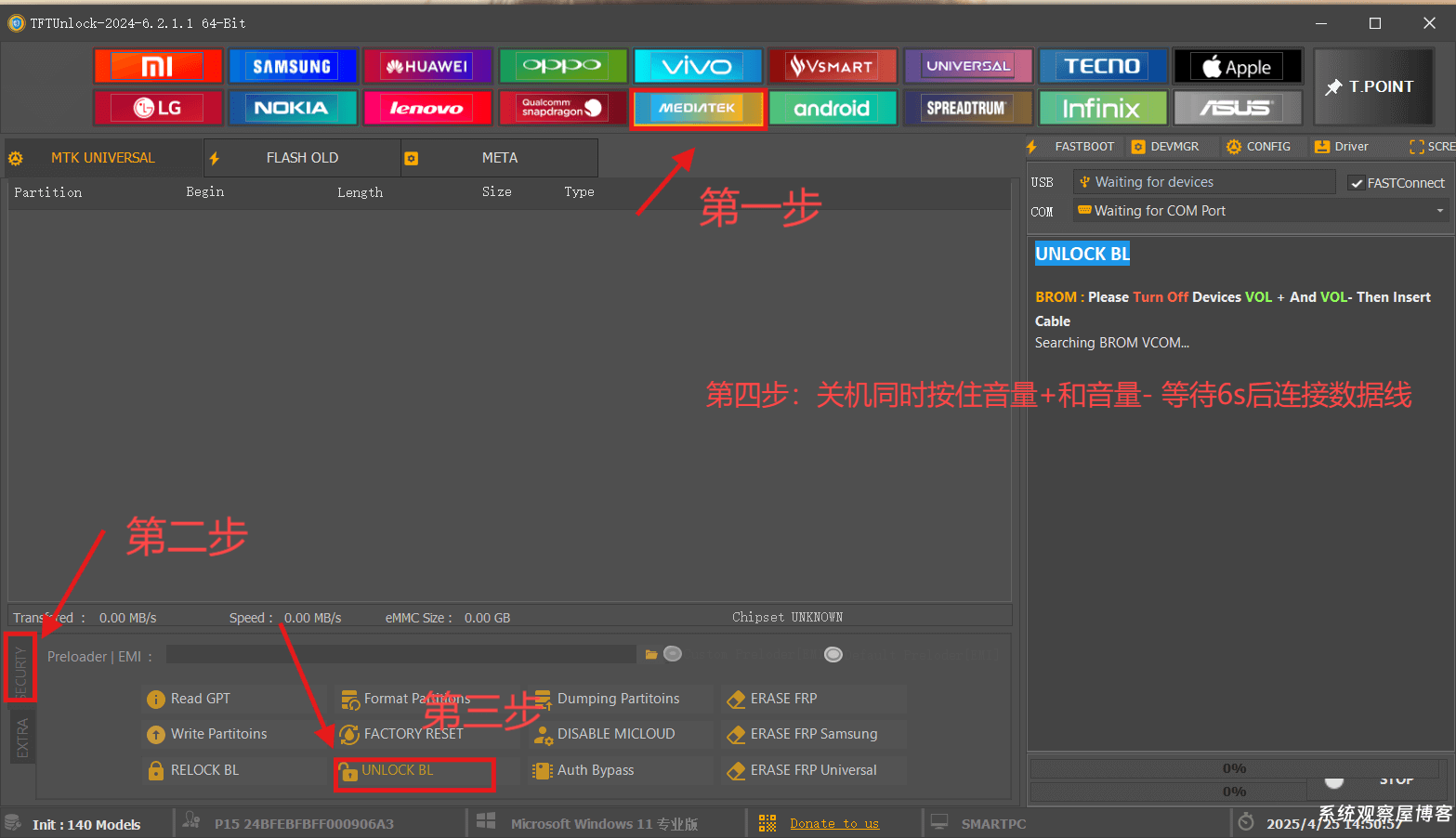Click the USB Waiting for devices field
Viewport: 1456px width, 838px height.
click(1203, 181)
